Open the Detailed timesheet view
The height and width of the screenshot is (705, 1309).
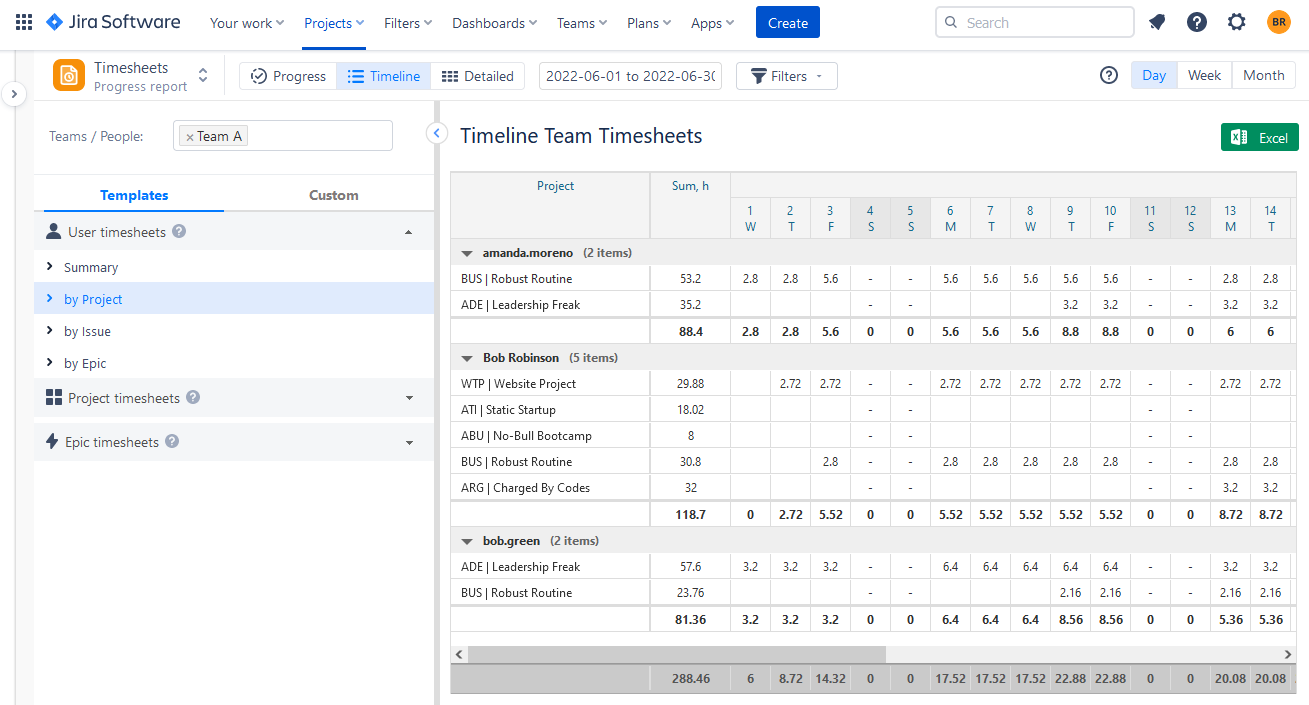478,75
